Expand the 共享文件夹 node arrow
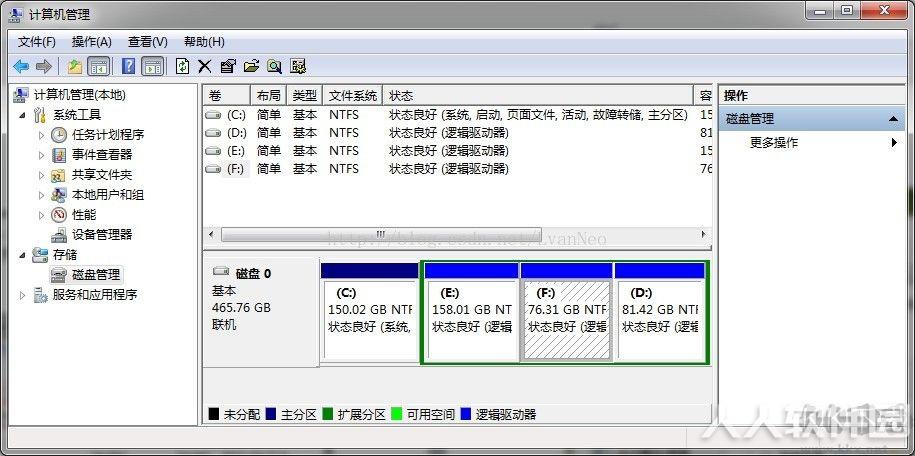Image resolution: width=915 pixels, height=456 pixels. pos(41,175)
